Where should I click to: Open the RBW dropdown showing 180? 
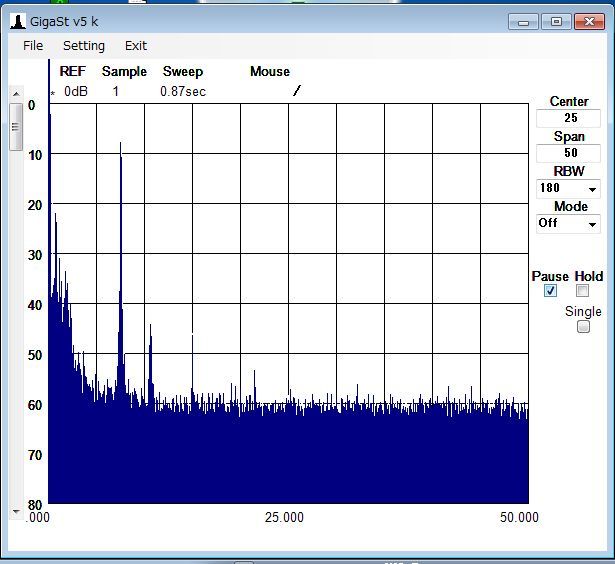pos(568,188)
